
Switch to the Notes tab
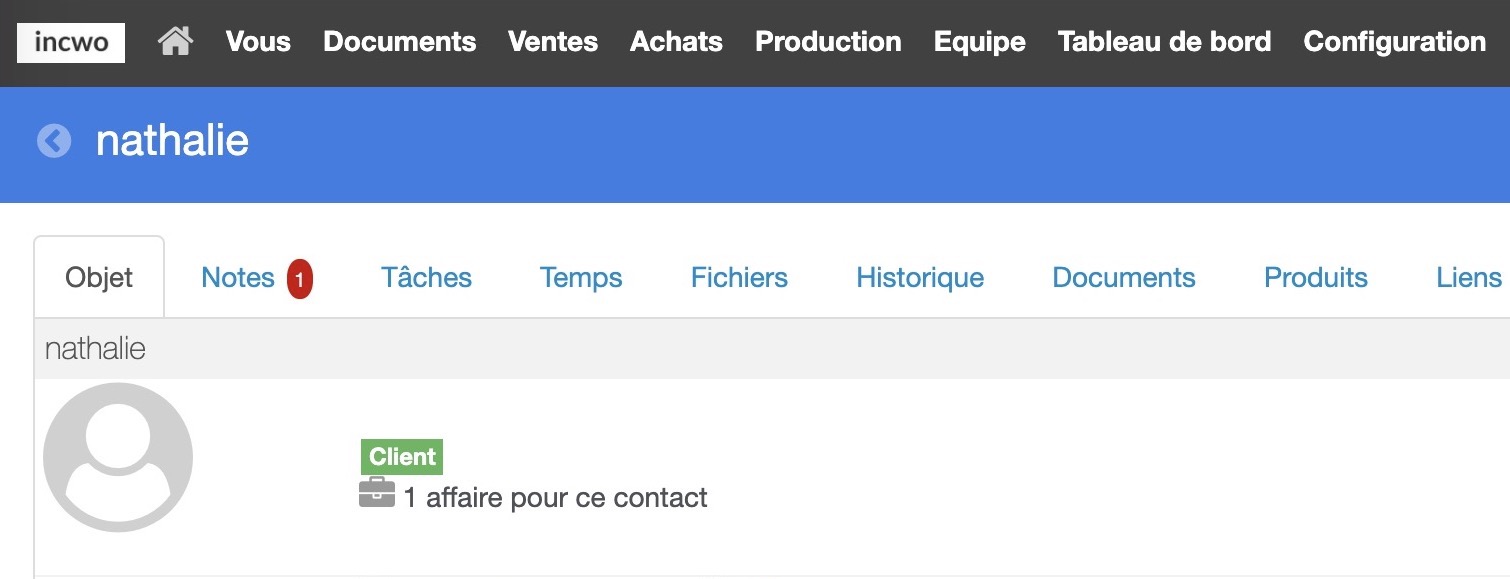pyautogui.click(x=238, y=278)
